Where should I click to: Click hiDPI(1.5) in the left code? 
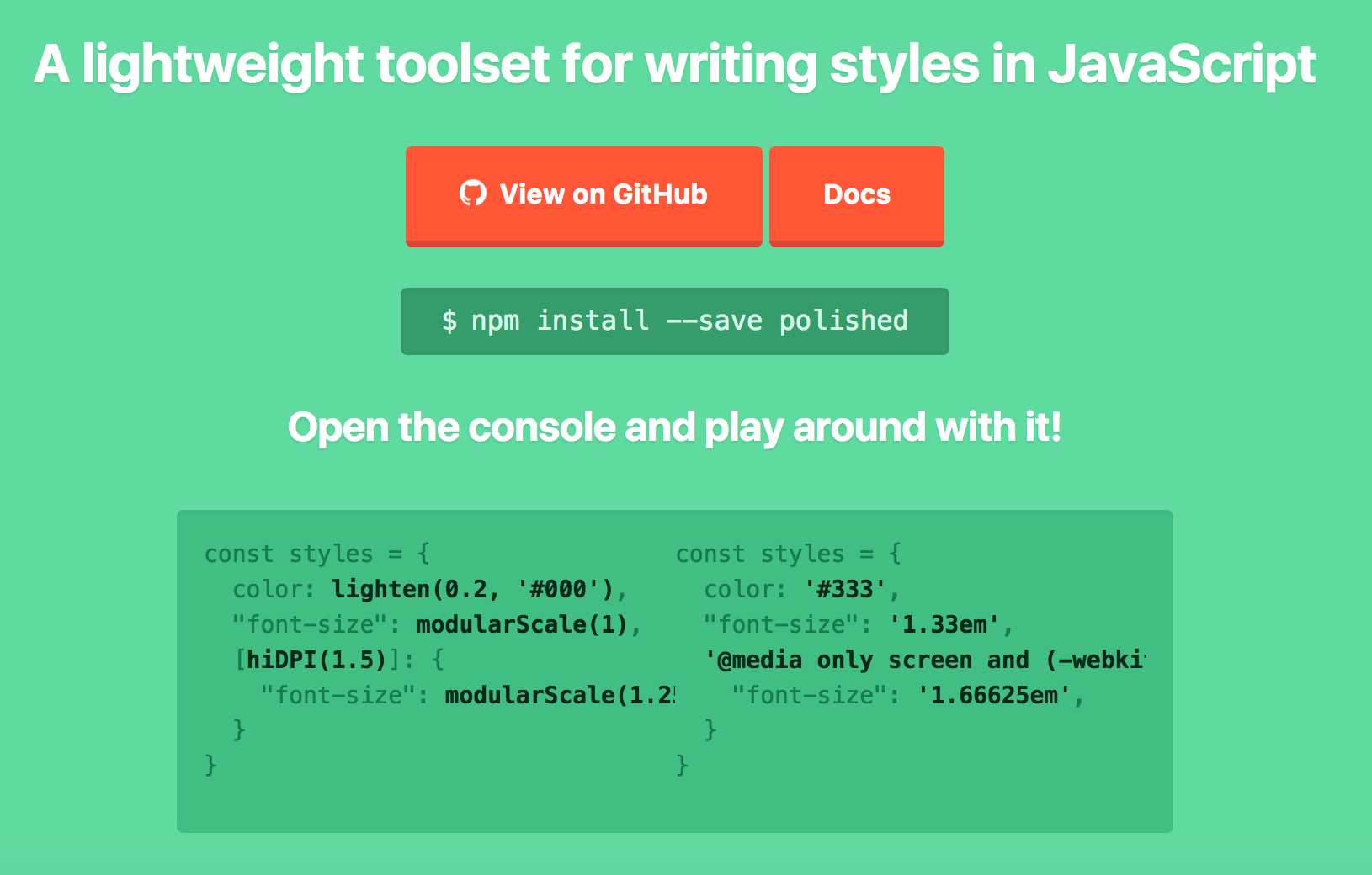point(316,660)
